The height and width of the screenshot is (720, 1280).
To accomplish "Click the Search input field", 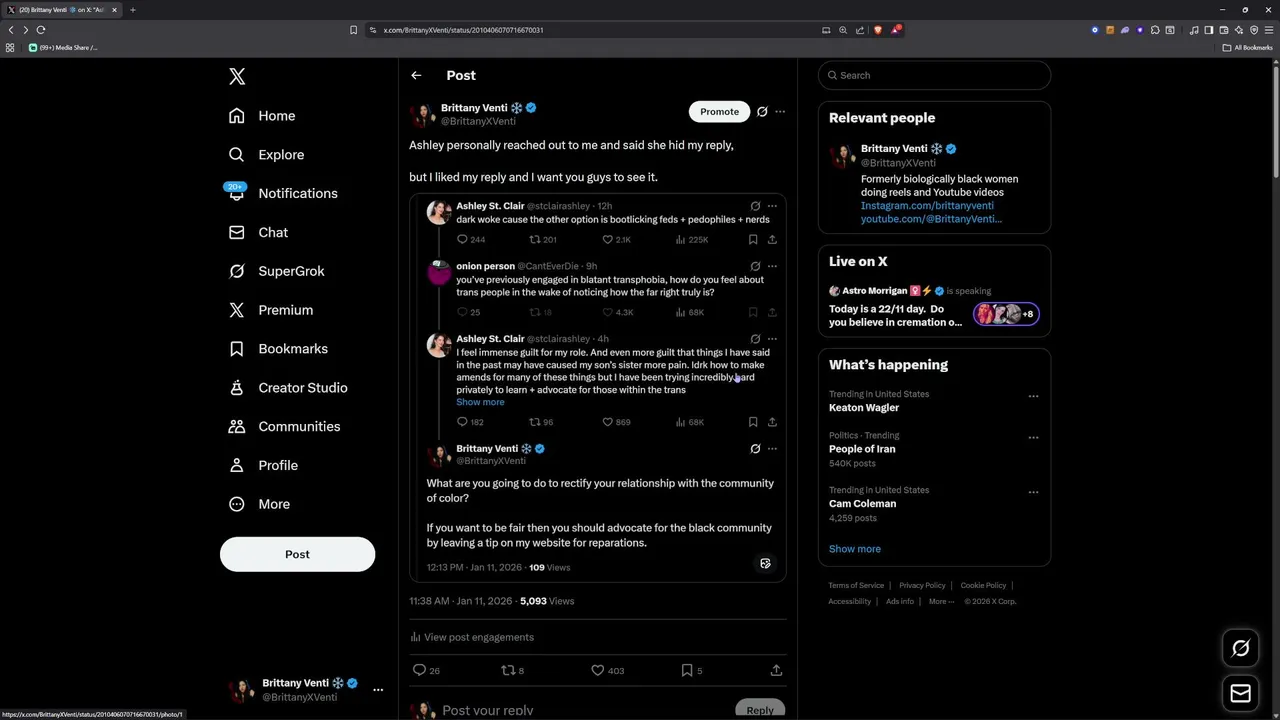I will coord(934,75).
